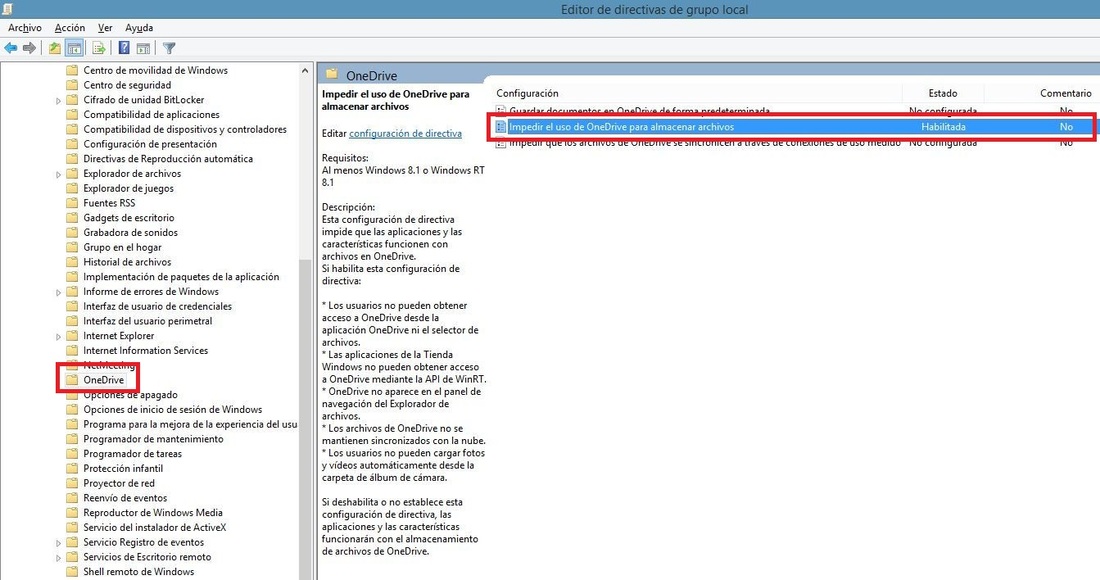
Task: Select Centro de movilidad de Windows
Action: click(155, 70)
